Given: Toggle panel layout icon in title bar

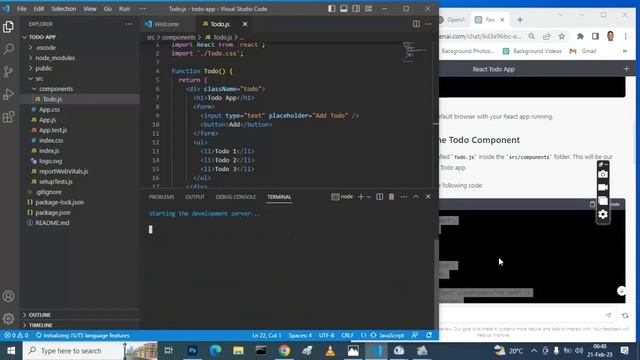Looking at the screenshot, I should 344,9.
